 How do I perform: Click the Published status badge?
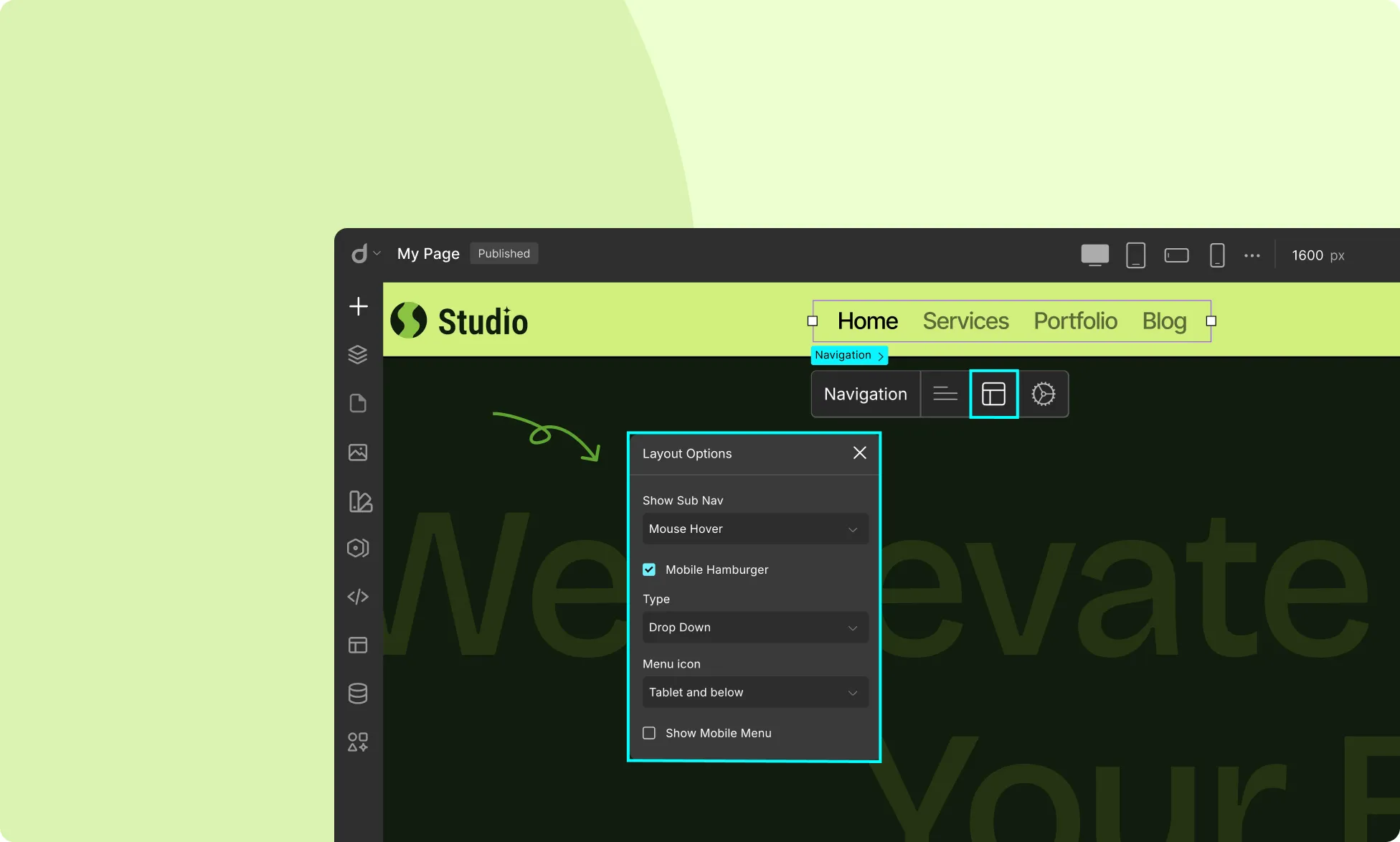coord(504,253)
